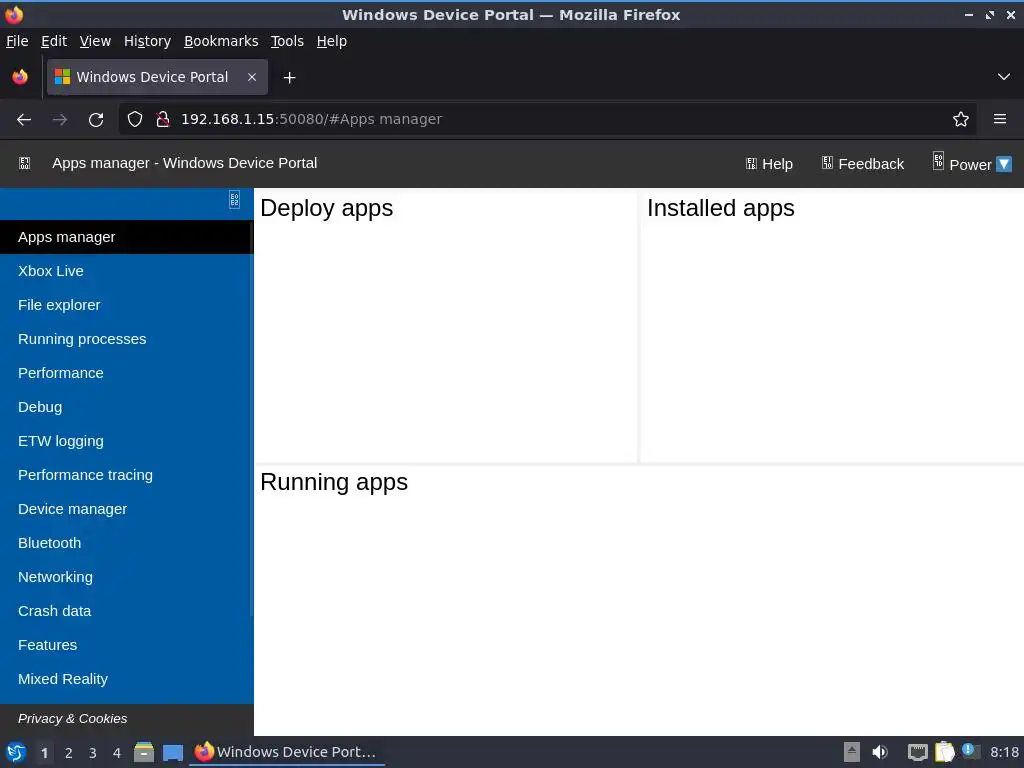Image resolution: width=1024 pixels, height=768 pixels.
Task: Open the History menu
Action: point(147,41)
